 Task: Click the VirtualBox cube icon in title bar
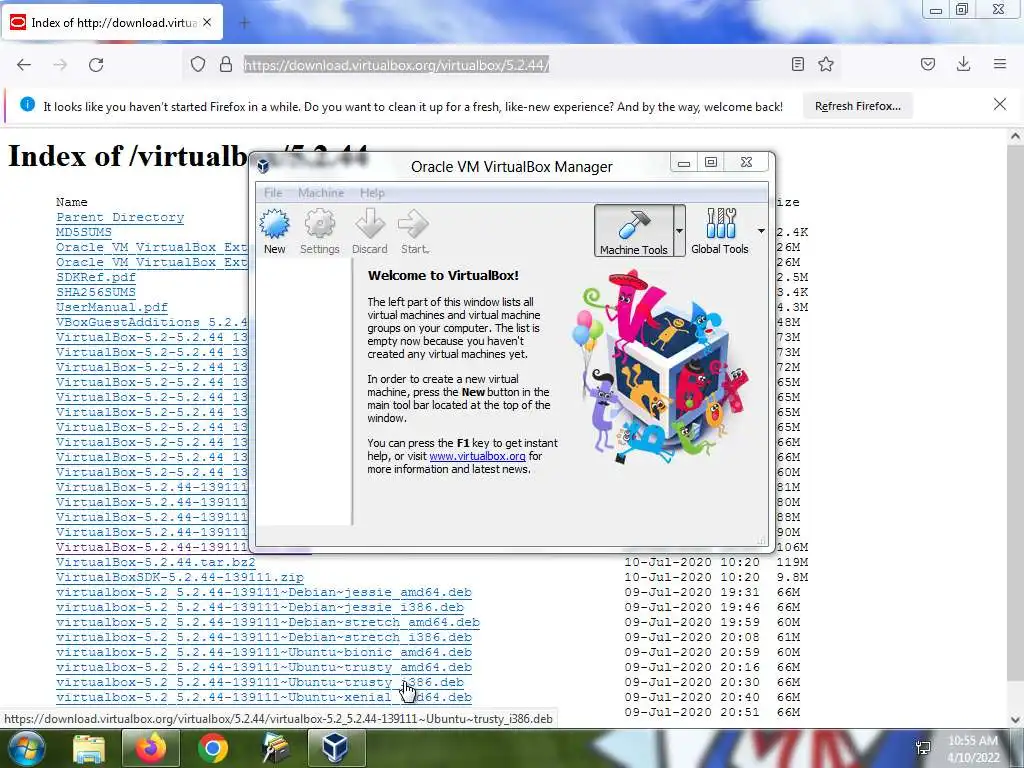pyautogui.click(x=263, y=166)
